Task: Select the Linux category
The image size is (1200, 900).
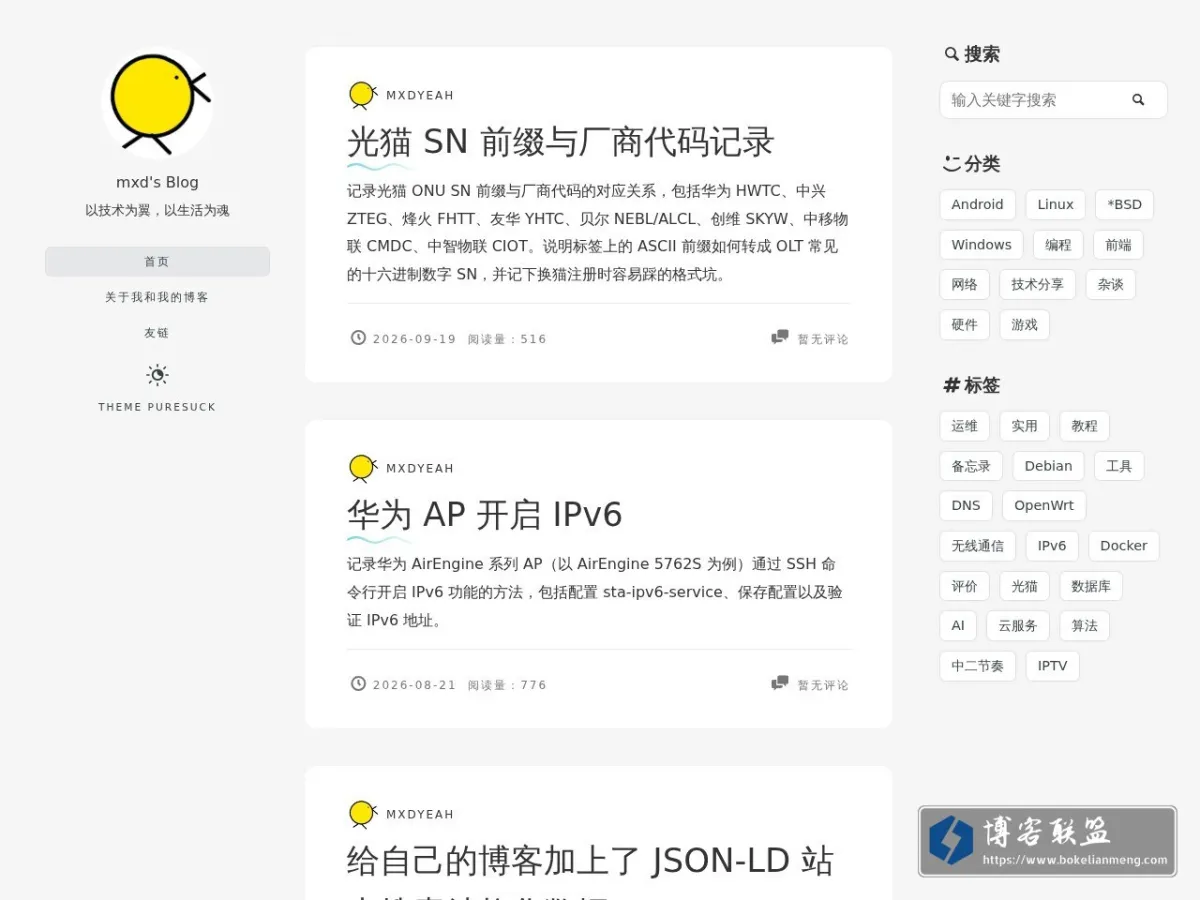Action: (1055, 204)
